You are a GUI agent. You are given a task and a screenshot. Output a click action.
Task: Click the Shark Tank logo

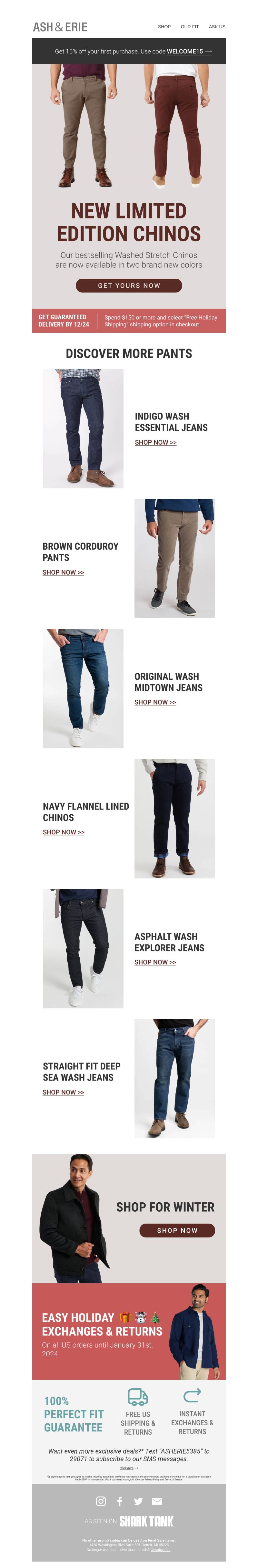[x=146, y=1521]
